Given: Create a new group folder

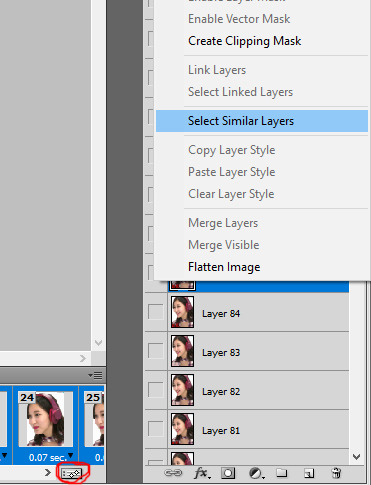Looking at the screenshot, I should tap(282, 473).
